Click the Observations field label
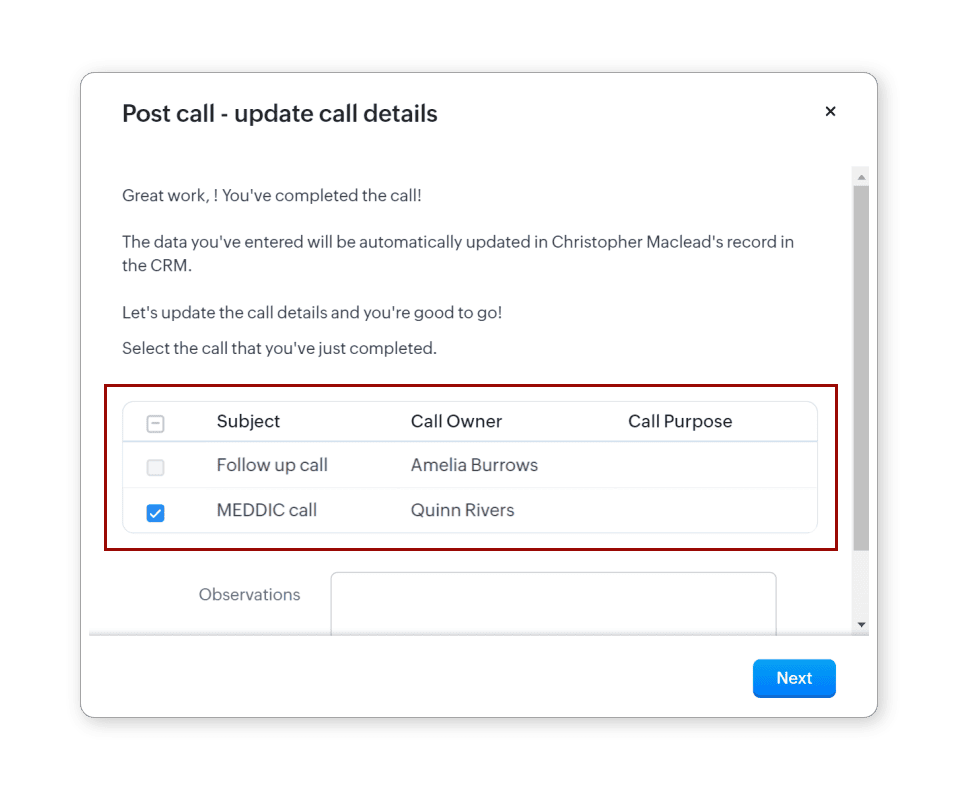Image resolution: width=956 pixels, height=810 pixels. pyautogui.click(x=249, y=594)
